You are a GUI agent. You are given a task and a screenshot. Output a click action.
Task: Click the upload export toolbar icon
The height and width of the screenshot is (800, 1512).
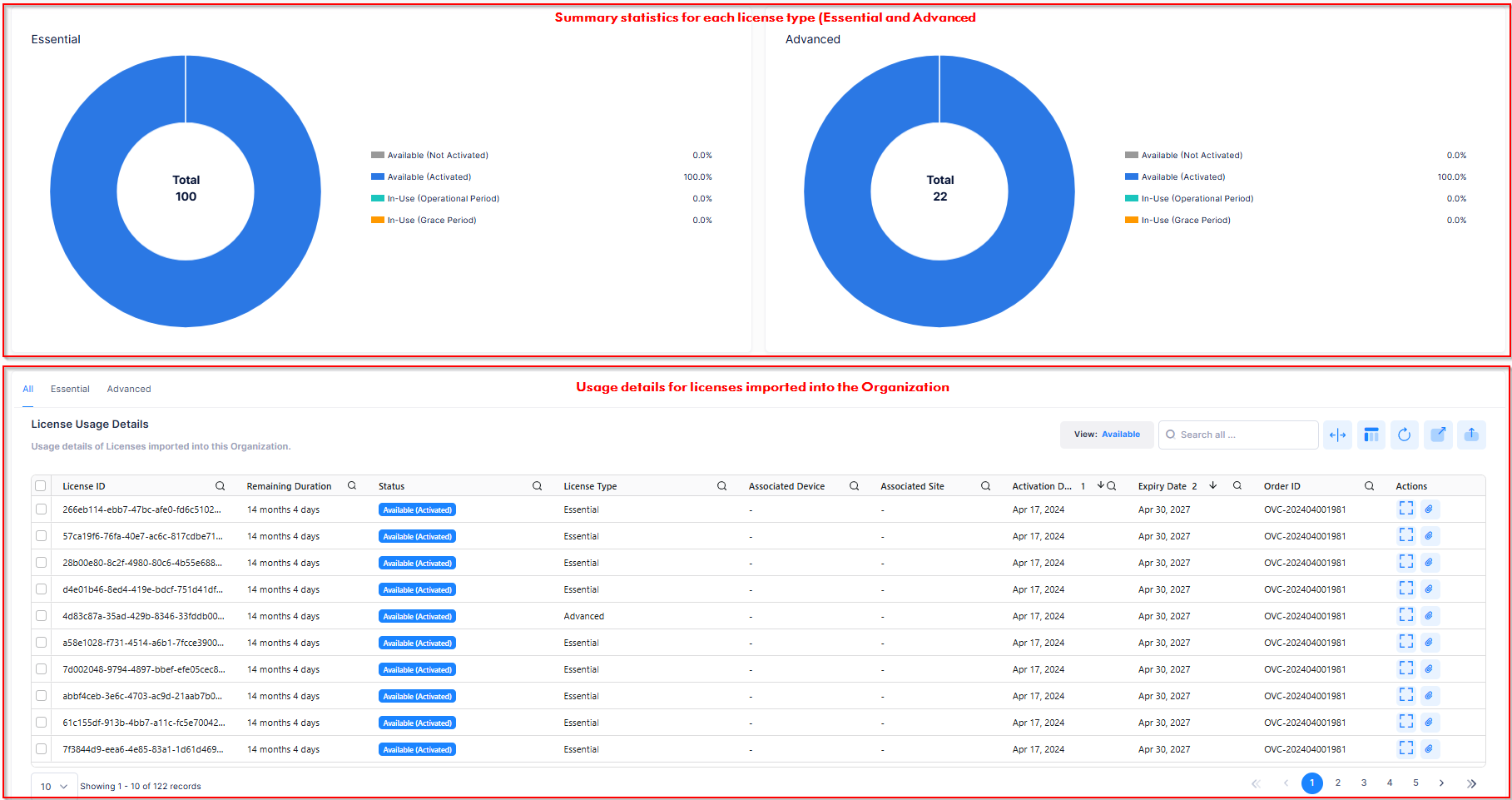point(1470,435)
